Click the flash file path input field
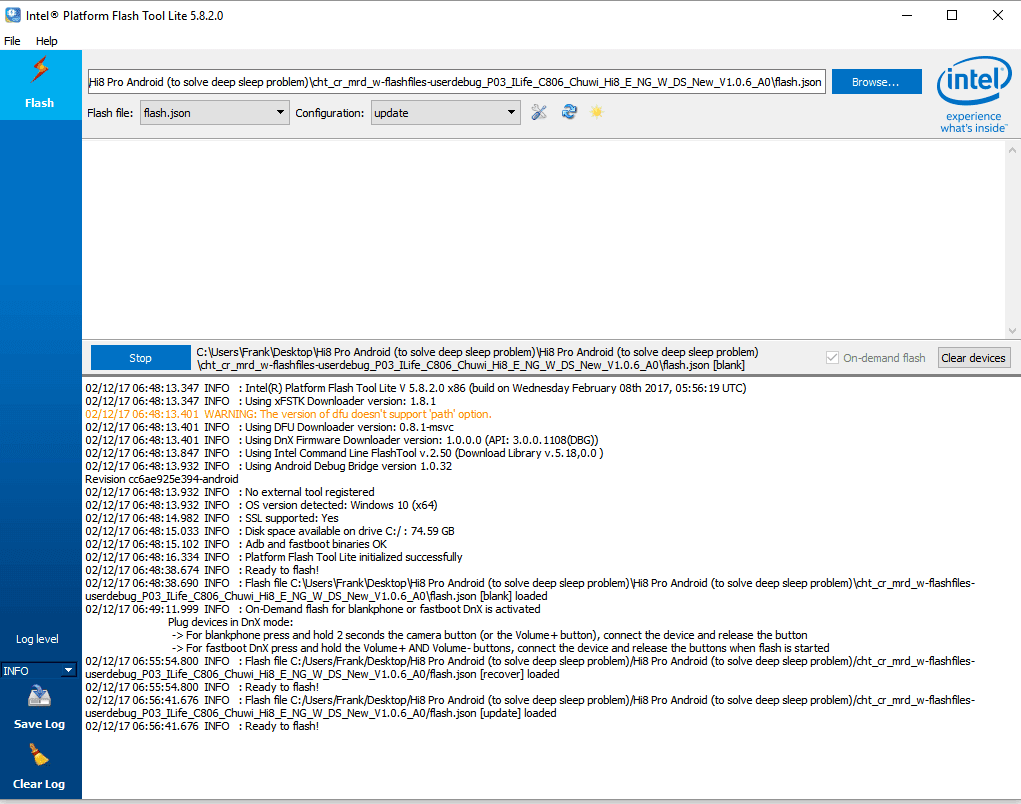 (x=456, y=82)
